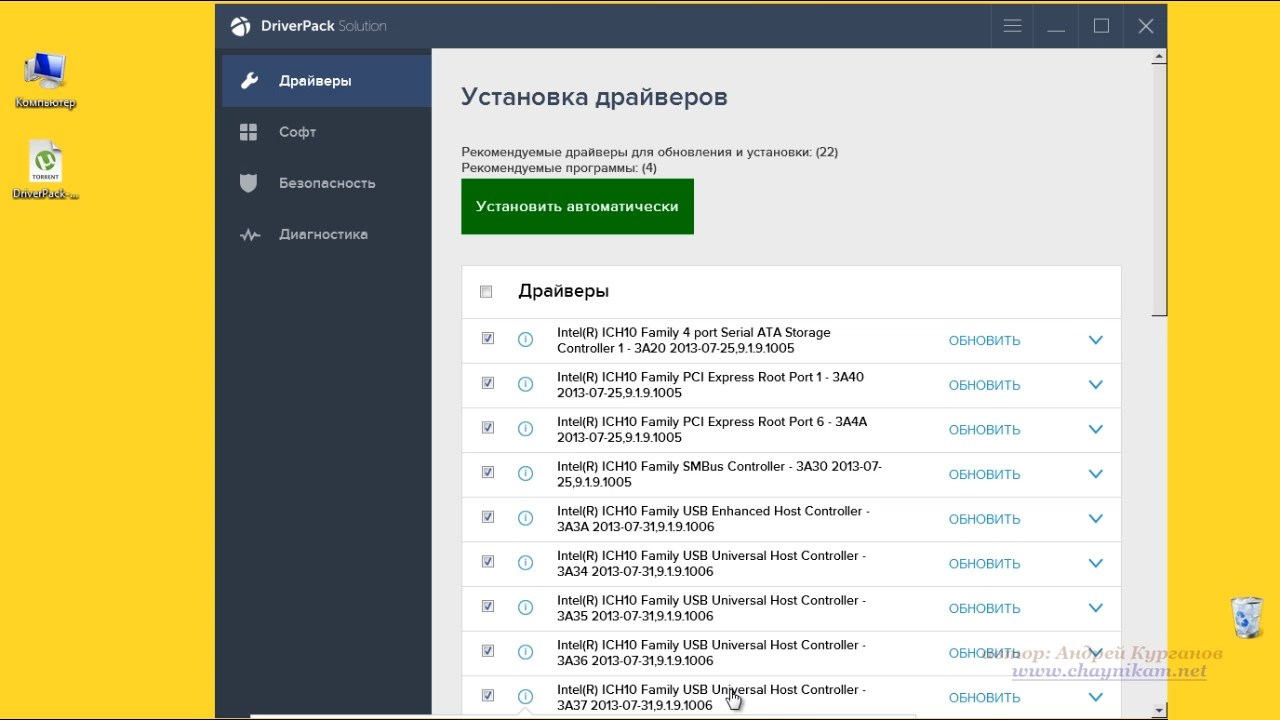Screen dimensions: 1280x720
Task: Click ОБНОВИТЬ for USB Universal Host Controller 3A35
Action: click(984, 609)
